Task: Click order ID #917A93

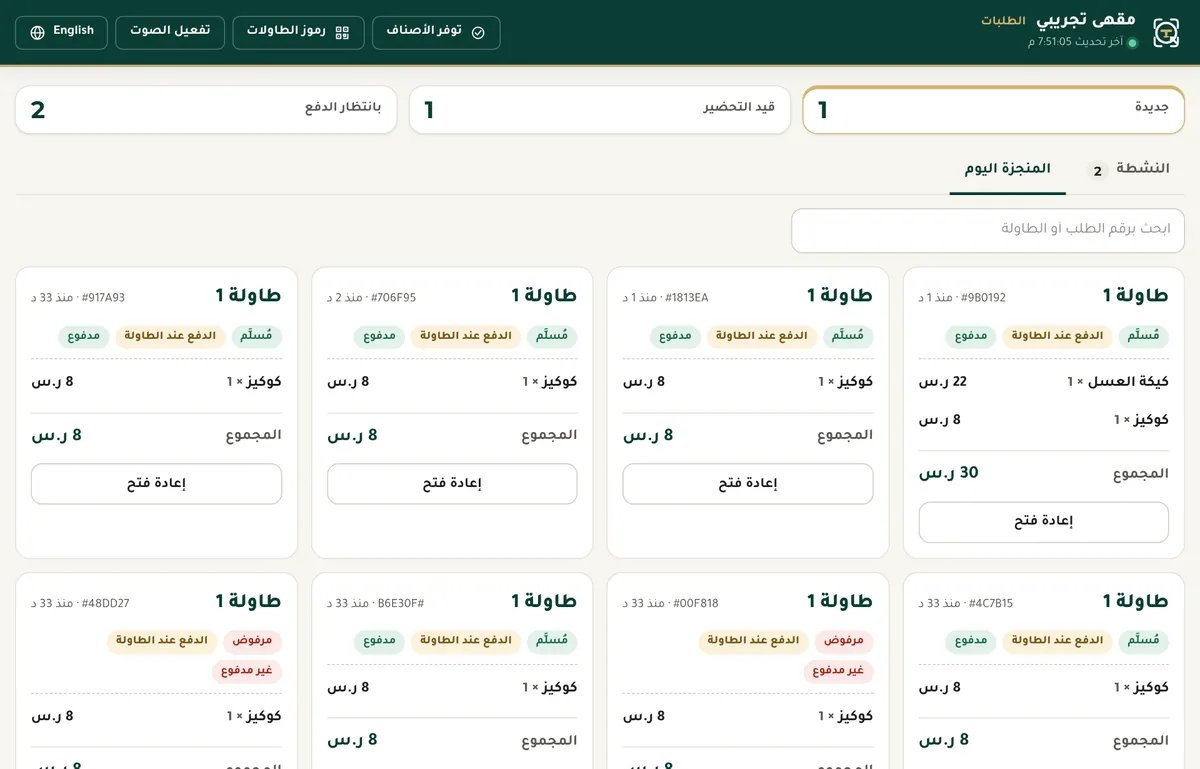Action: pyautogui.click(x=103, y=298)
